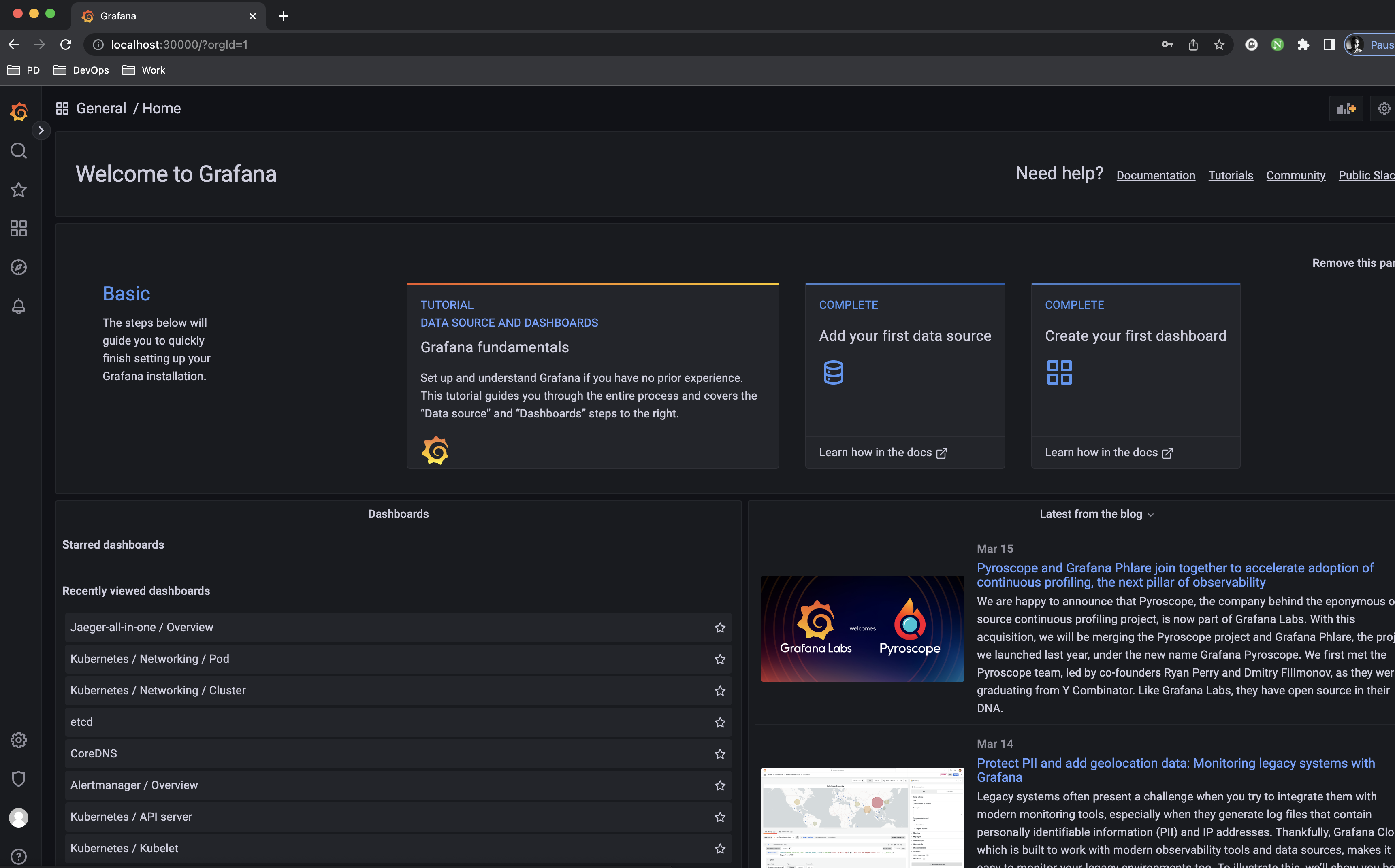Open Kubernetes / API server dashboard

(x=131, y=817)
